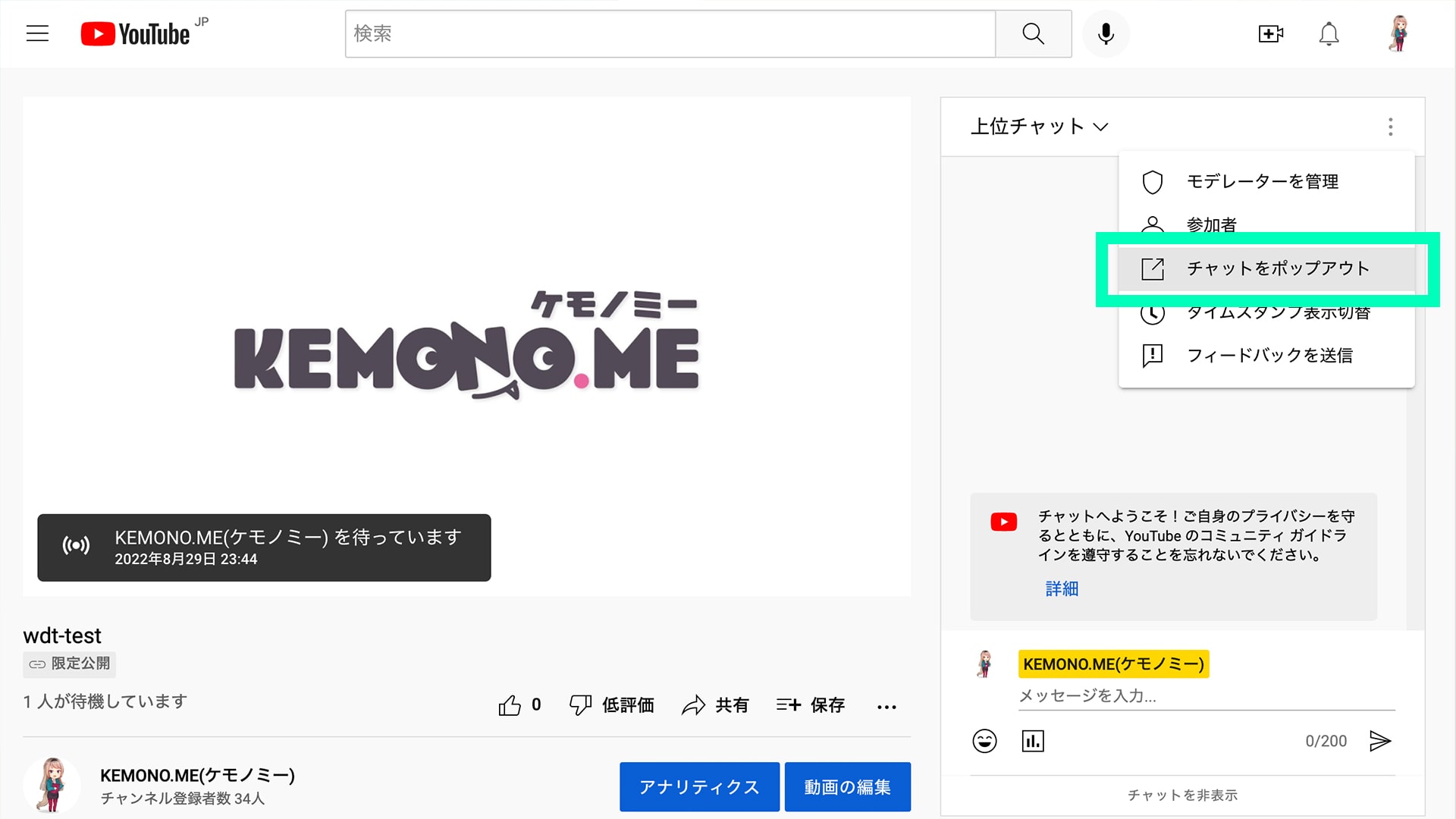Screen dimensions: 1456x819
Task: Open the navigation hamburger menu
Action: (36, 33)
